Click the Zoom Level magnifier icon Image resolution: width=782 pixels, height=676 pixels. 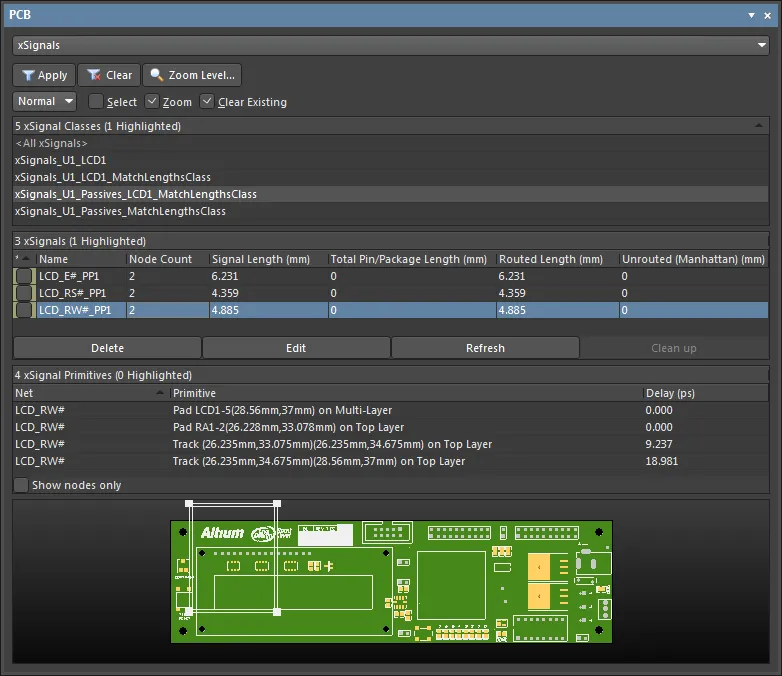(156, 75)
